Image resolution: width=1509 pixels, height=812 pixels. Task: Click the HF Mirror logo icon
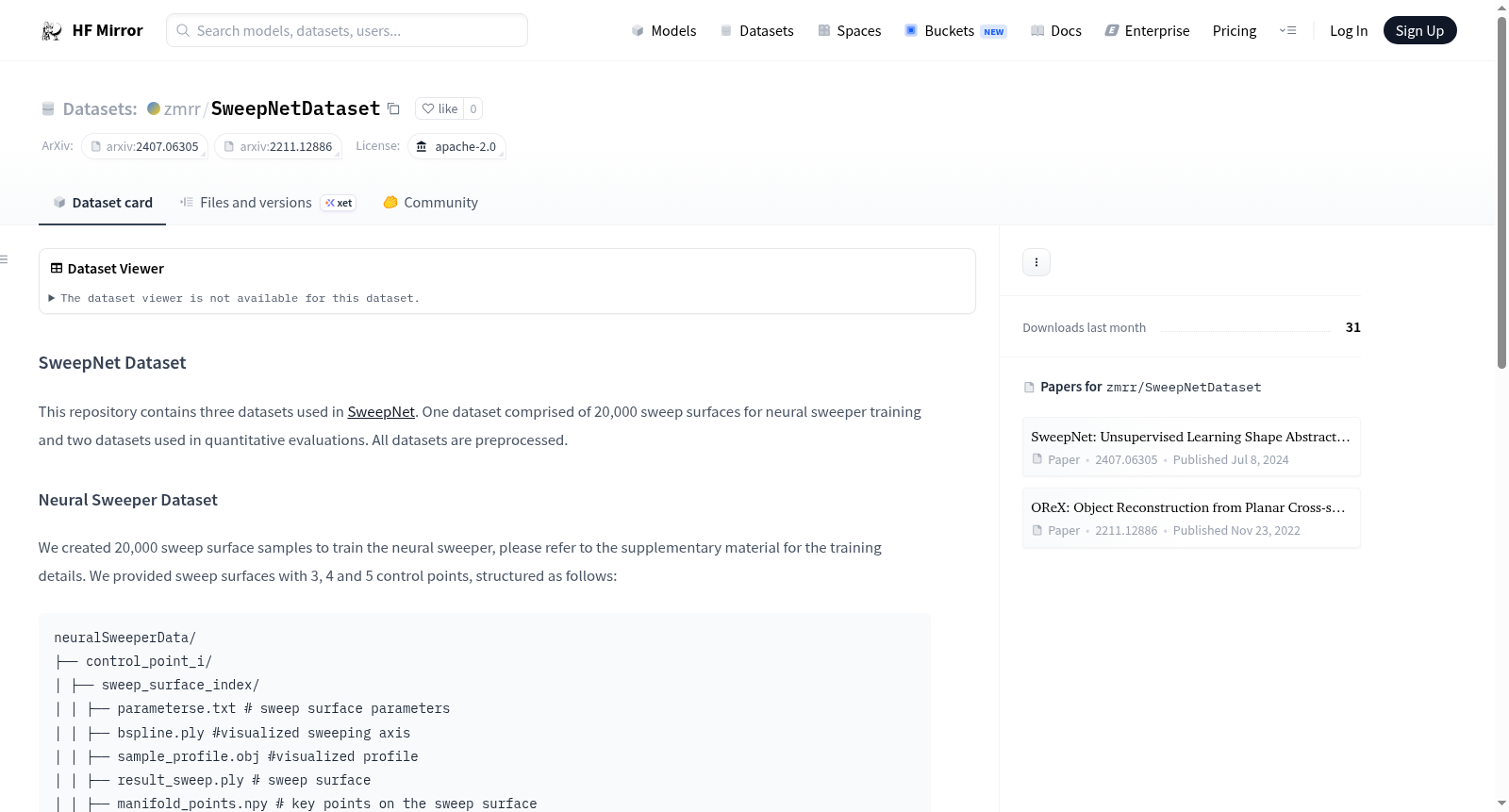(x=52, y=31)
